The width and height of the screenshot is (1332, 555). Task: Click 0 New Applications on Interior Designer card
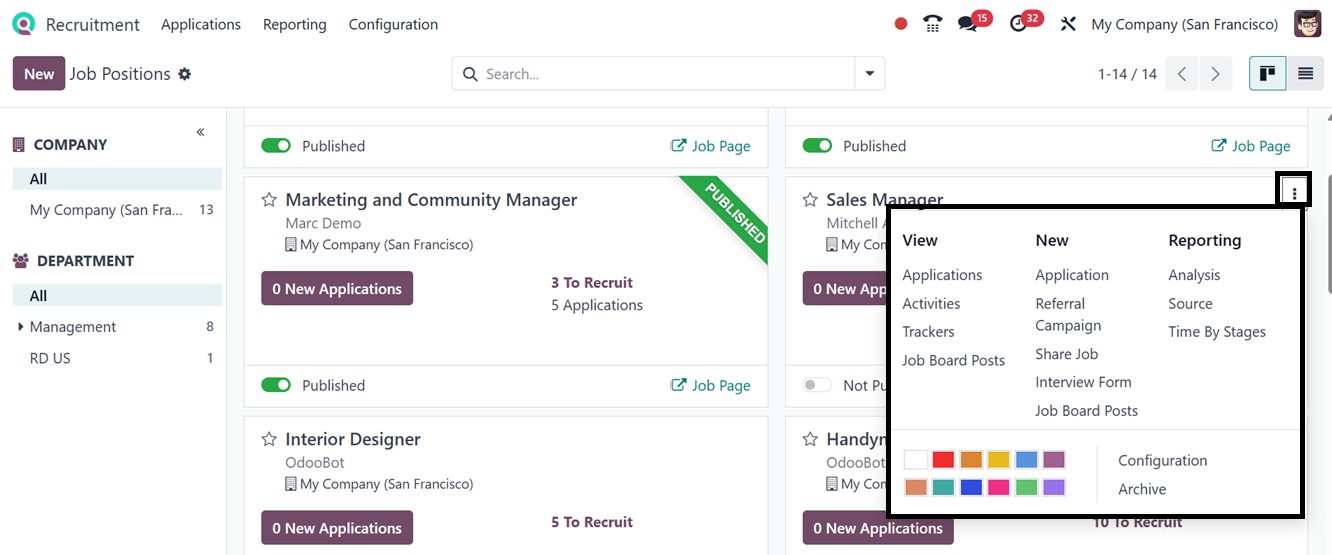click(x=337, y=528)
